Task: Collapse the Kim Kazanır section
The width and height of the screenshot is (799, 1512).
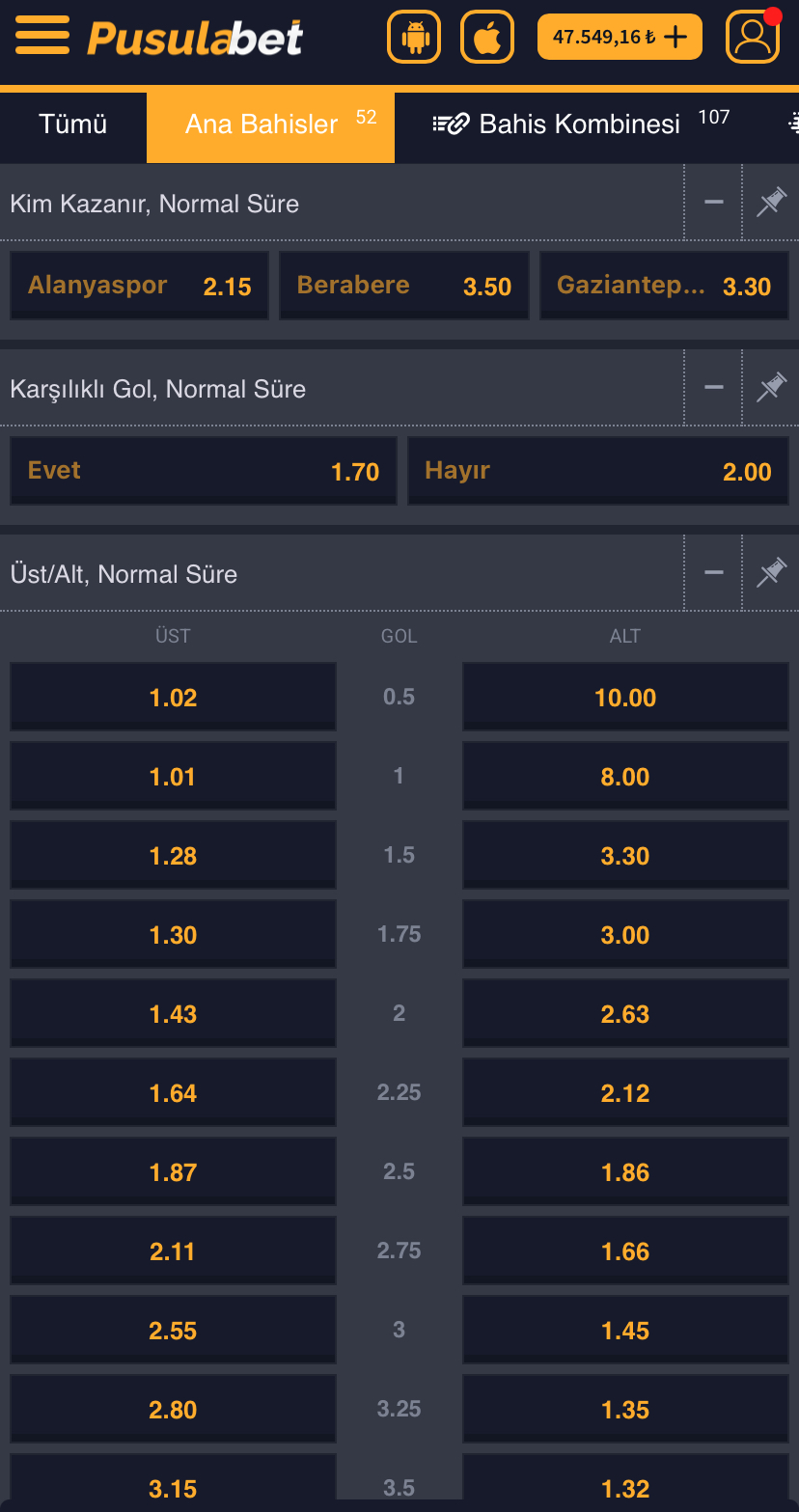Action: pos(713,202)
